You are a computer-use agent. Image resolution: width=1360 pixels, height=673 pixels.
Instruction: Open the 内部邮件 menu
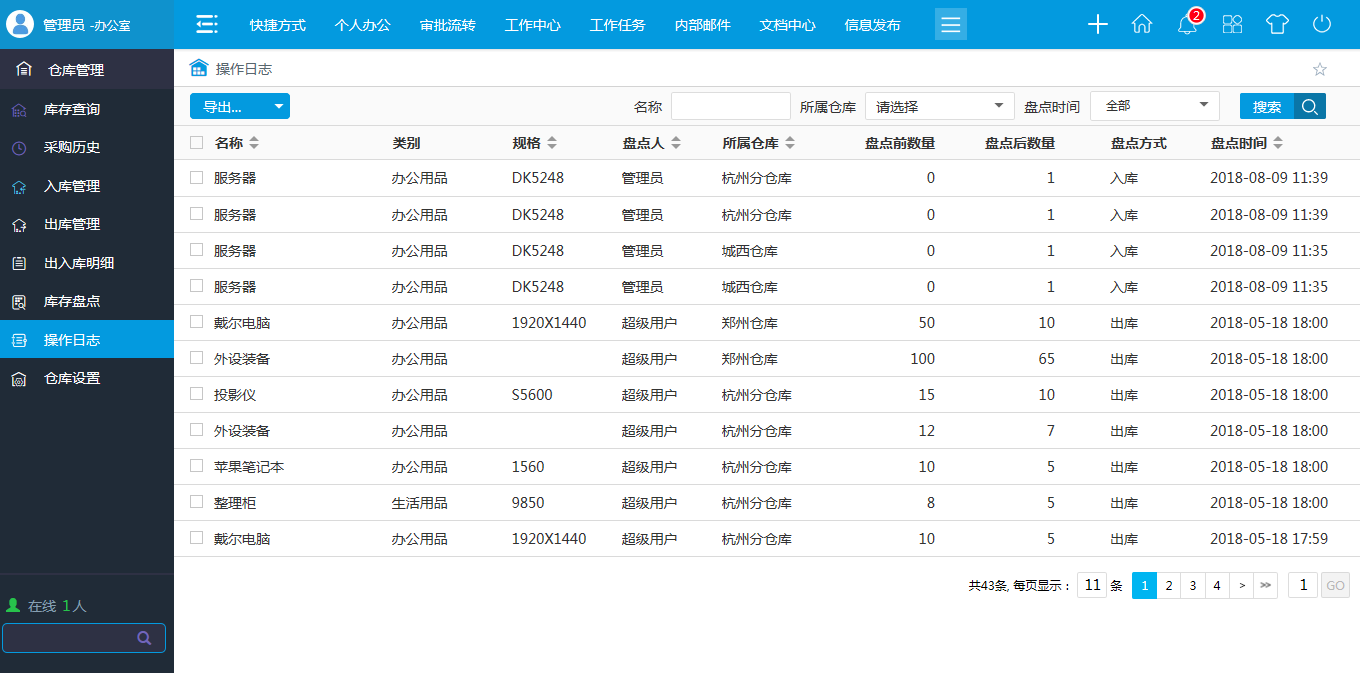703,24
